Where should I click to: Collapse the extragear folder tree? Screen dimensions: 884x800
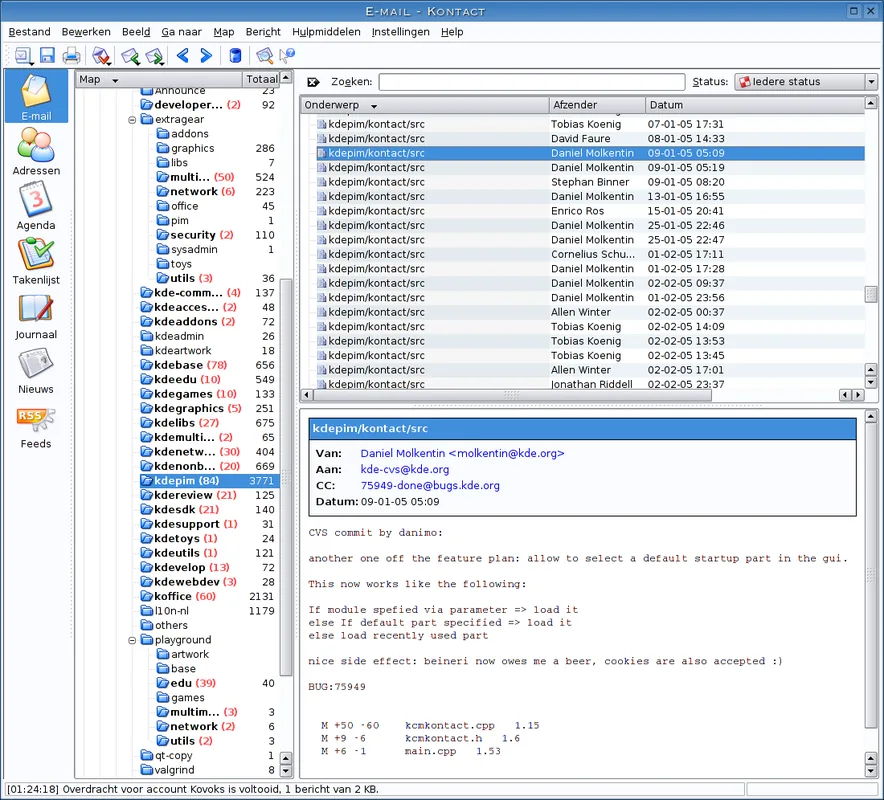click(x=132, y=120)
